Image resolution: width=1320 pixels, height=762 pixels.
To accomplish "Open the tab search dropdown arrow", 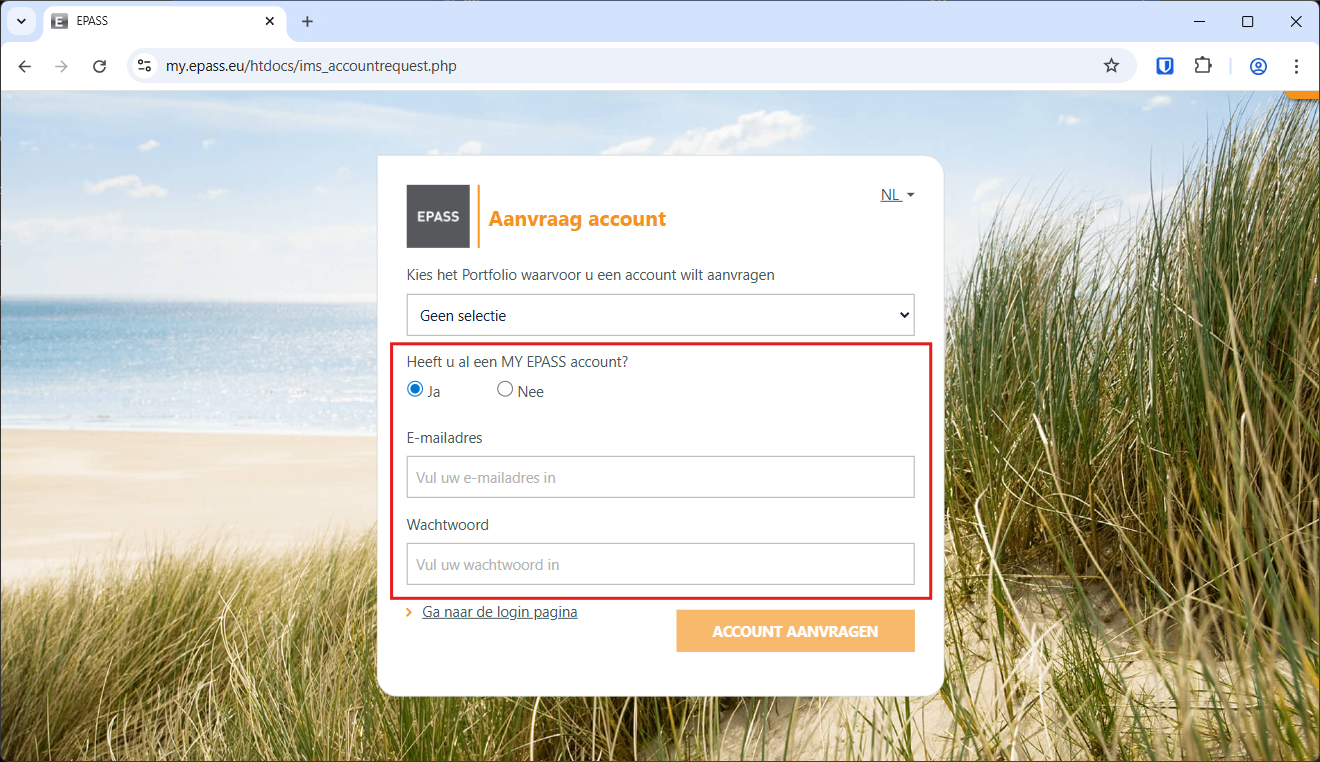I will (x=21, y=21).
